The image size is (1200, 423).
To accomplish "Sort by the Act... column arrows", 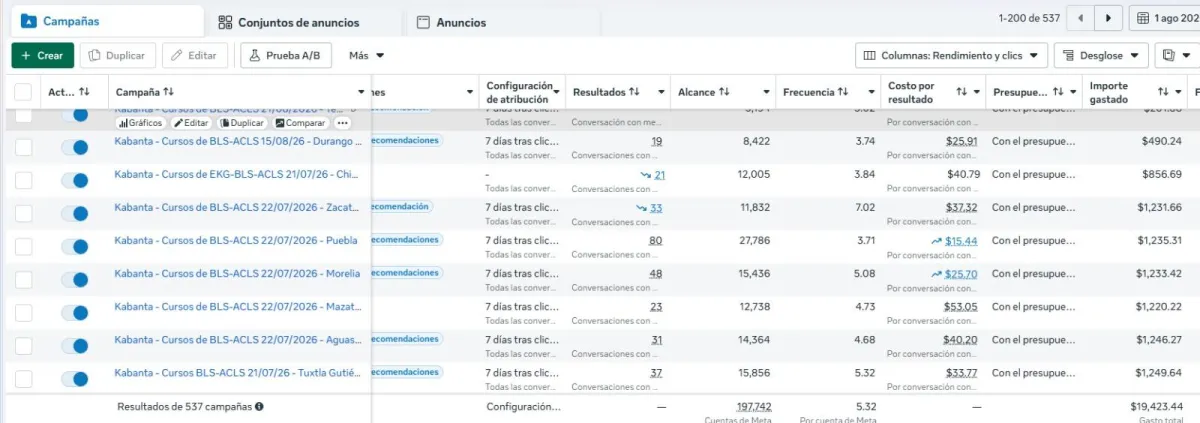I will point(85,92).
